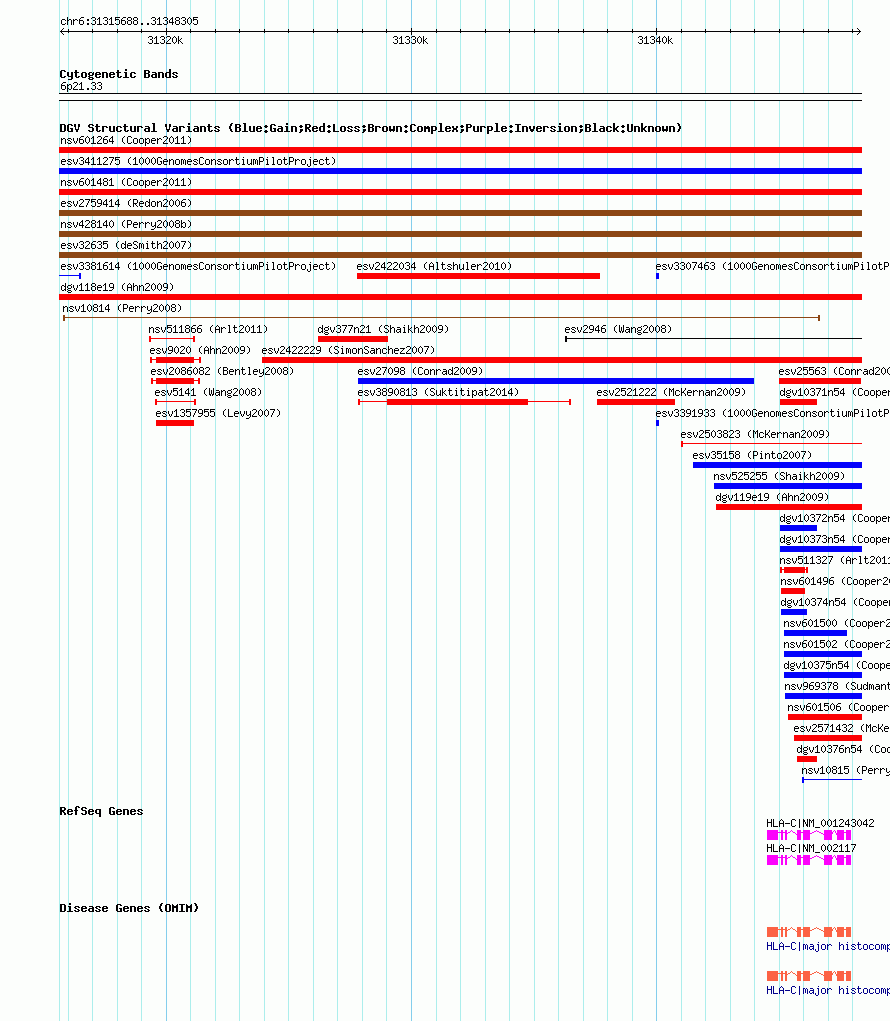Open the Disease Genes (OMIM) track title

click(129, 908)
